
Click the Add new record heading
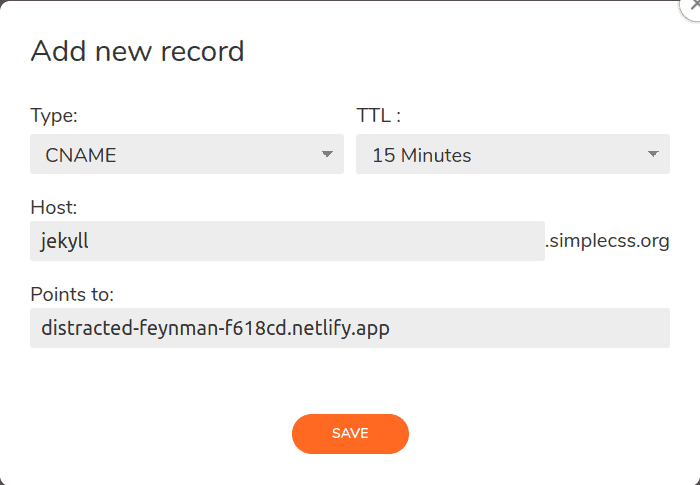138,51
